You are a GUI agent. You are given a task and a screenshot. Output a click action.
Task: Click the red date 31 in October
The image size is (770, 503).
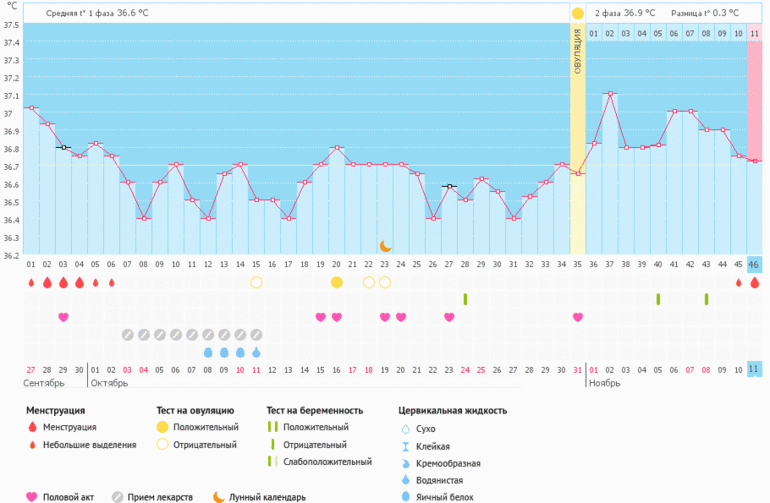578,370
